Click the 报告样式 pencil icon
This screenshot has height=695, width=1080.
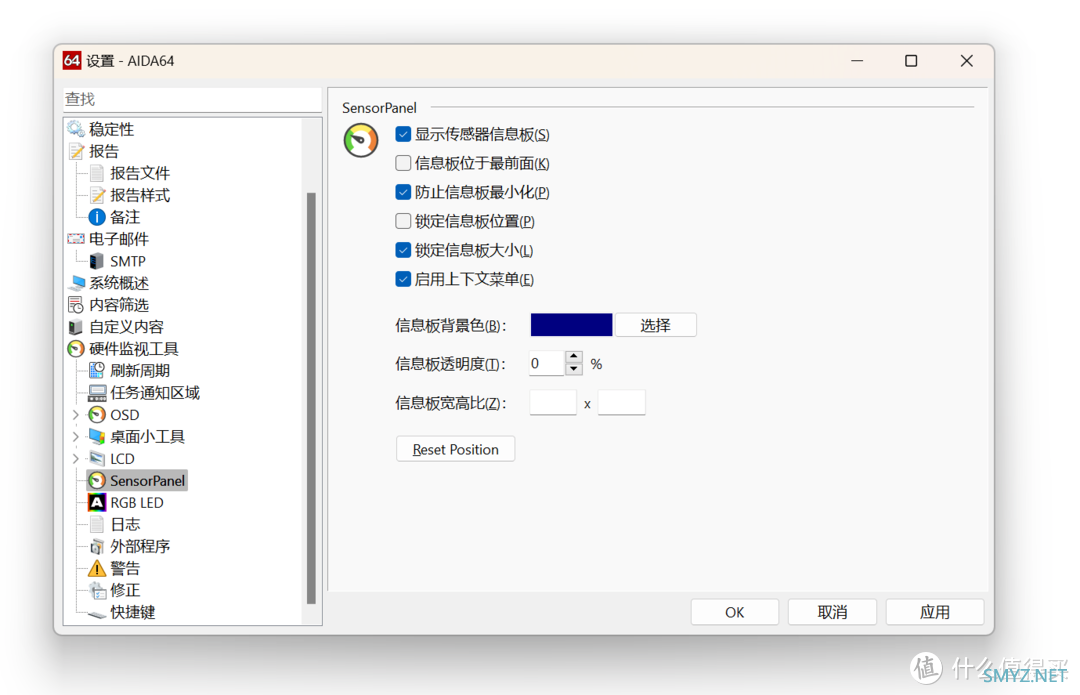pyautogui.click(x=97, y=195)
